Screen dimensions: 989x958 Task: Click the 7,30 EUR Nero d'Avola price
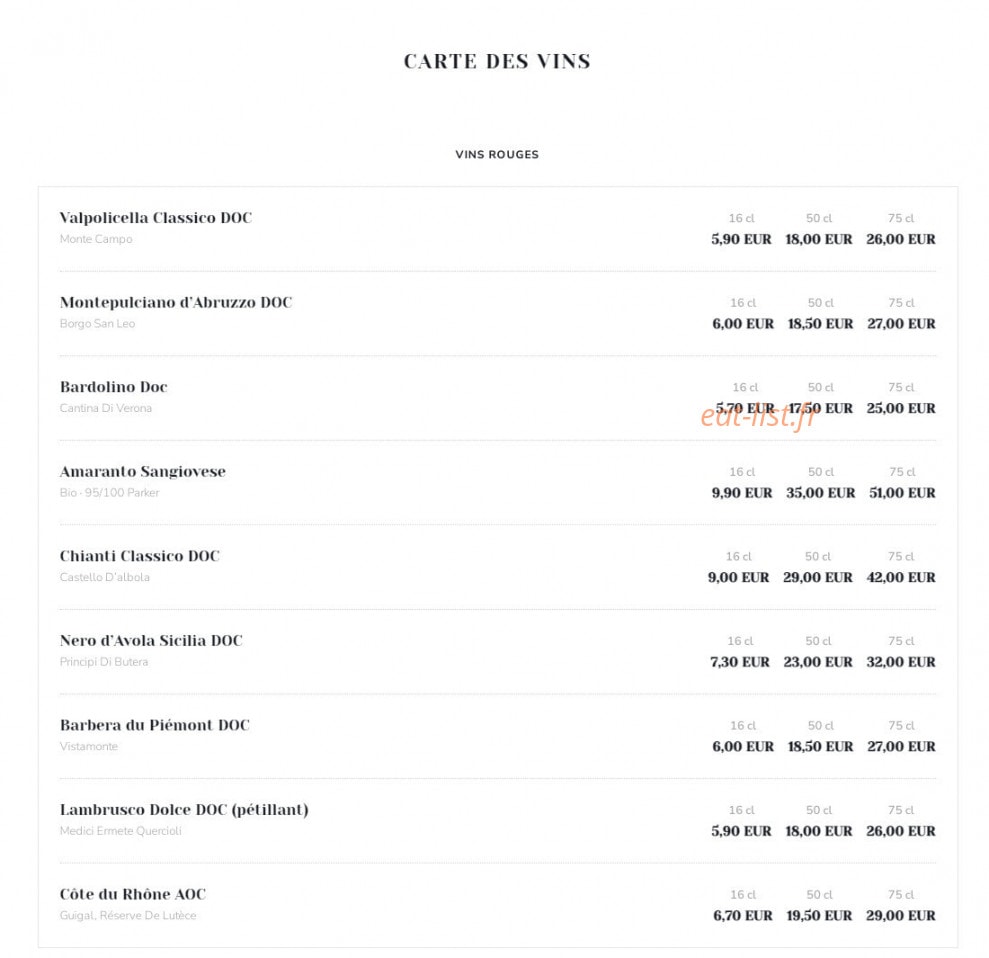coord(740,662)
